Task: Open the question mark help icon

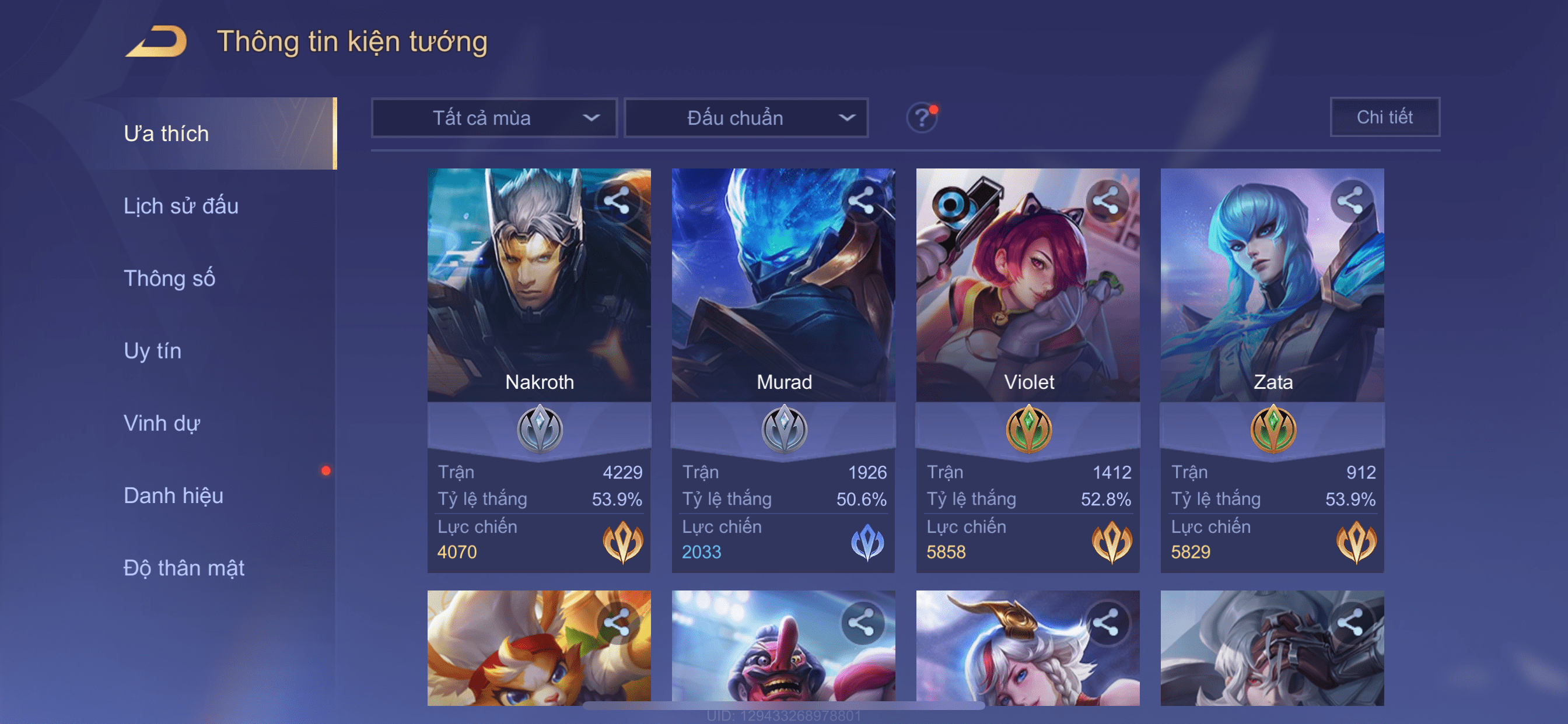Action: (x=922, y=117)
